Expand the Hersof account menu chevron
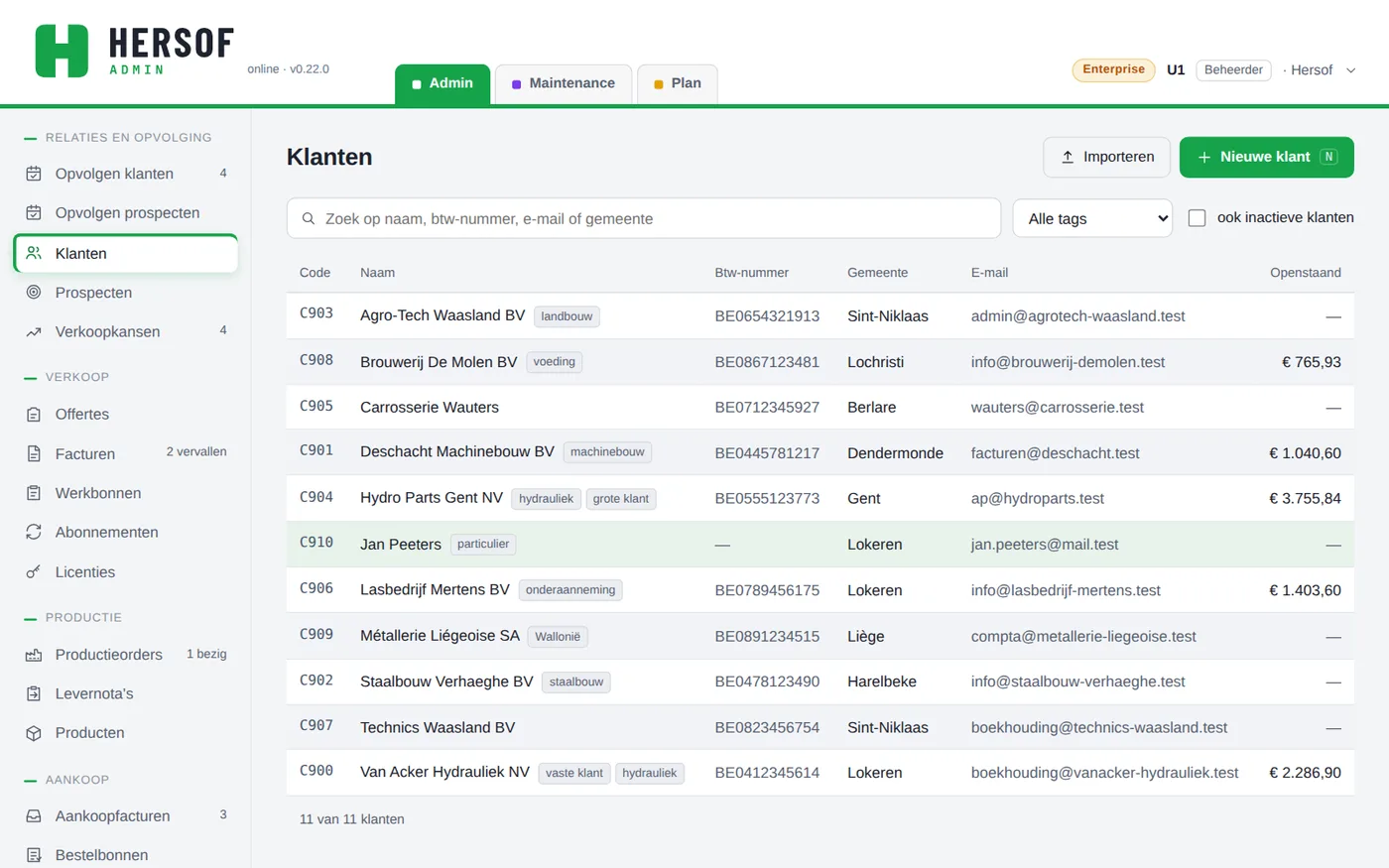 (x=1350, y=70)
